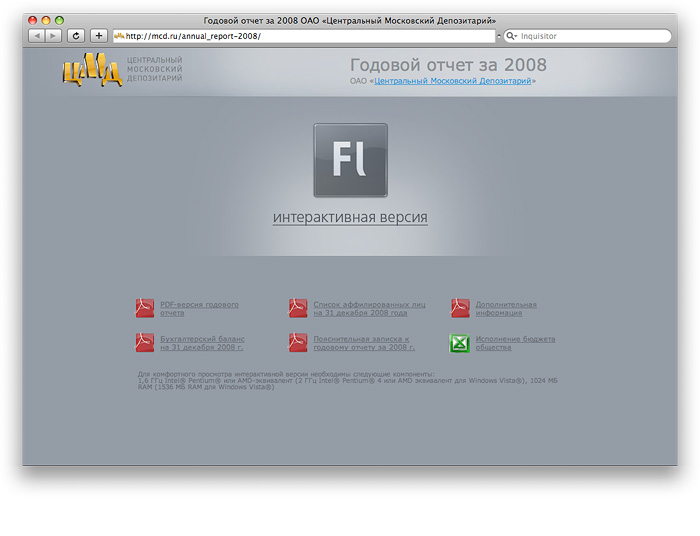
Task: Open PDF-версия годового отчета link
Action: tap(199, 308)
